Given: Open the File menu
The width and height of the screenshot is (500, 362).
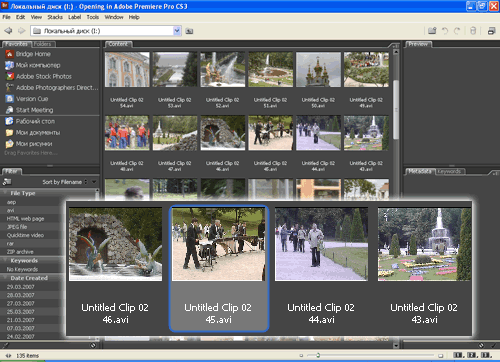Looking at the screenshot, I should click(6, 17).
